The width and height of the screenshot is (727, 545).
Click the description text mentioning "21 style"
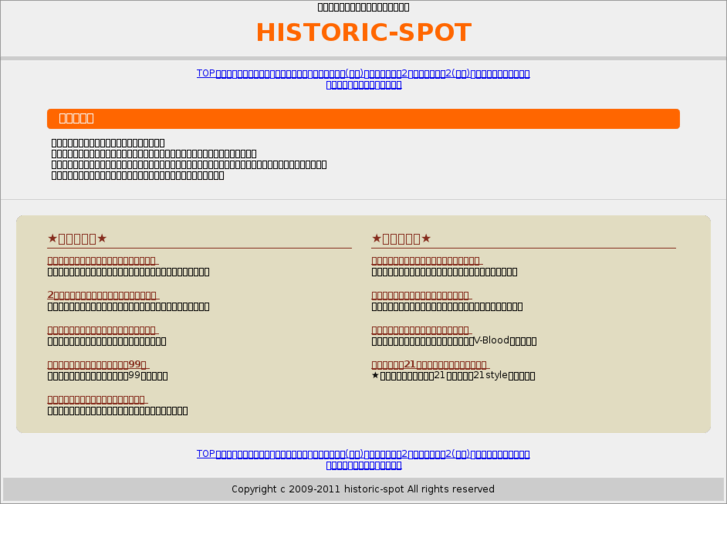[x=453, y=376]
